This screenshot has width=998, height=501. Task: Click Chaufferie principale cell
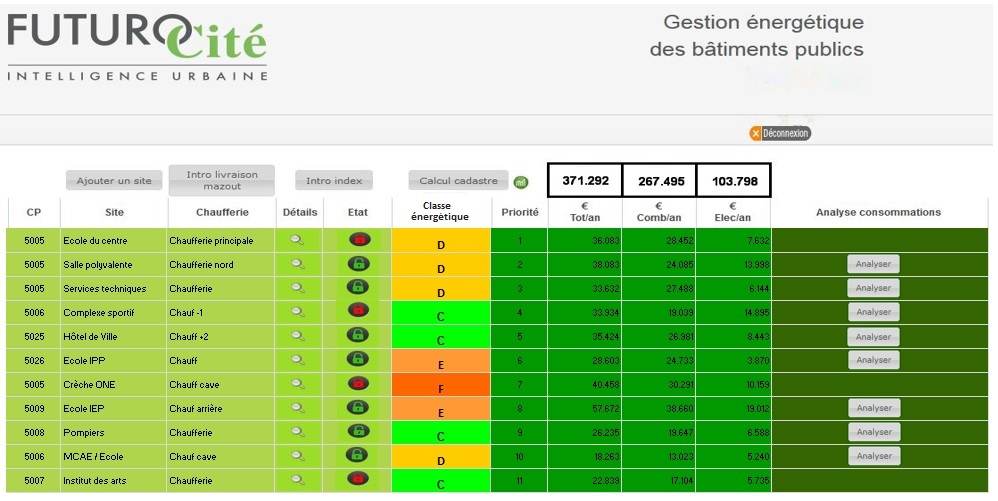[221, 241]
